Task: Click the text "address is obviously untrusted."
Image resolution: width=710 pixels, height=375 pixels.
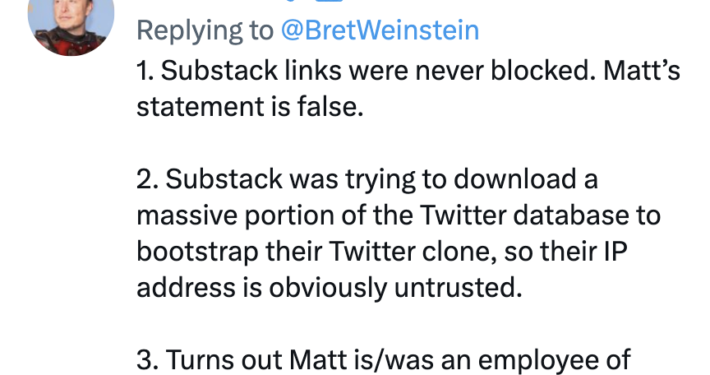Action: [x=330, y=287]
